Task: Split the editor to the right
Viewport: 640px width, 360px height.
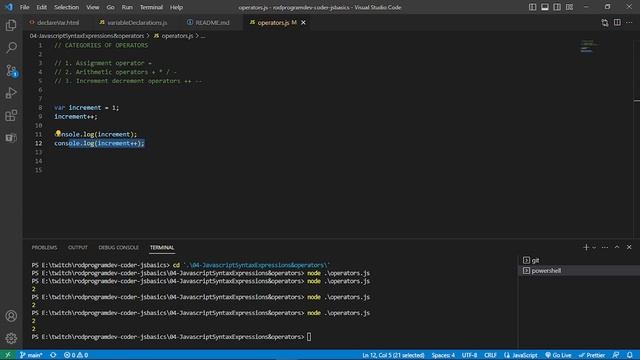Action: pos(617,23)
